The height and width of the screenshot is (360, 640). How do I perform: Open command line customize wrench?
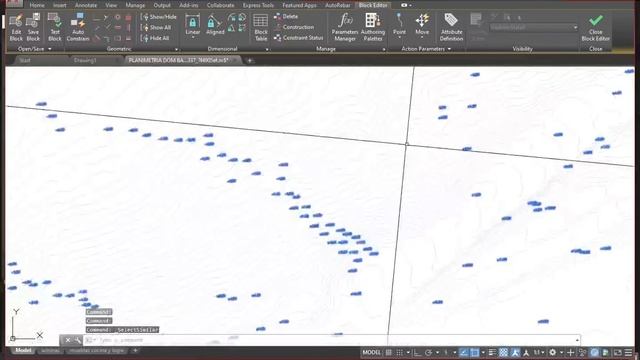[x=78, y=340]
